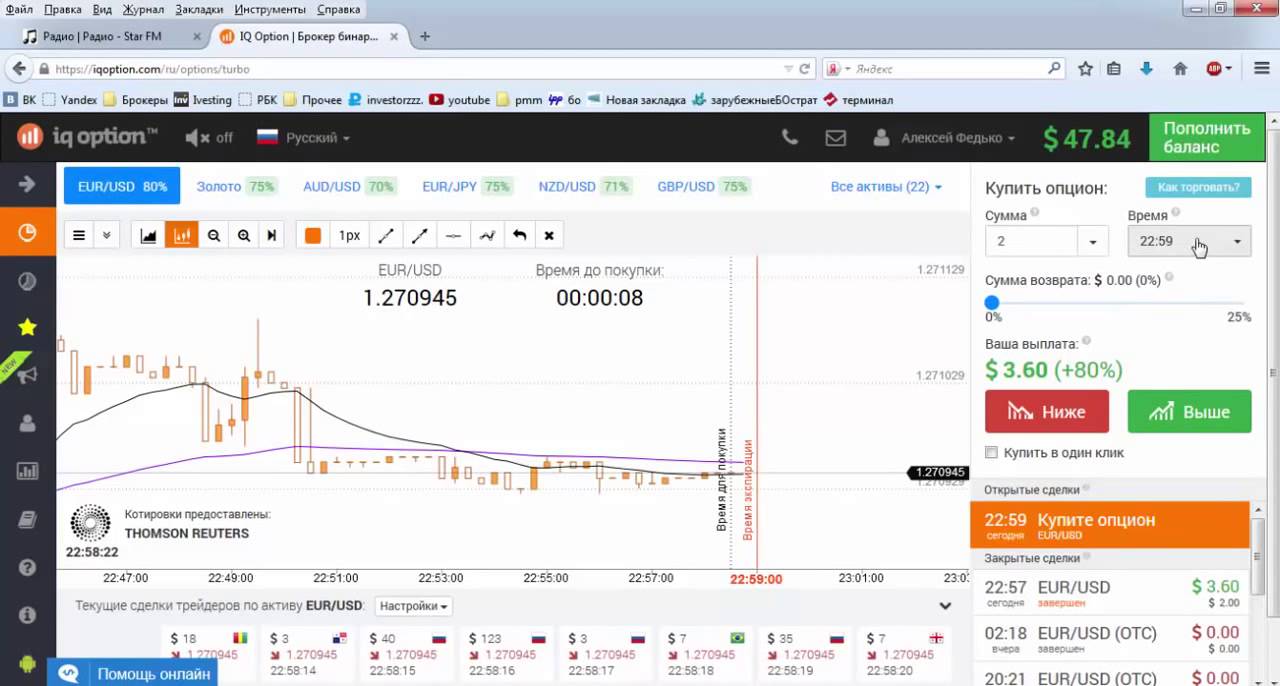Open the youtube bookmark
1280x686 pixels.
click(459, 100)
